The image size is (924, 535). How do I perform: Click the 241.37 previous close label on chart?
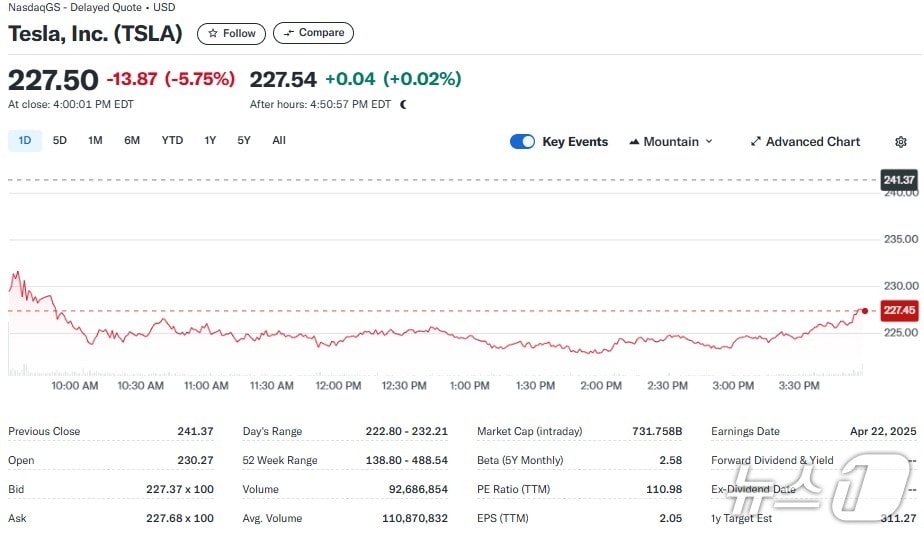point(899,180)
